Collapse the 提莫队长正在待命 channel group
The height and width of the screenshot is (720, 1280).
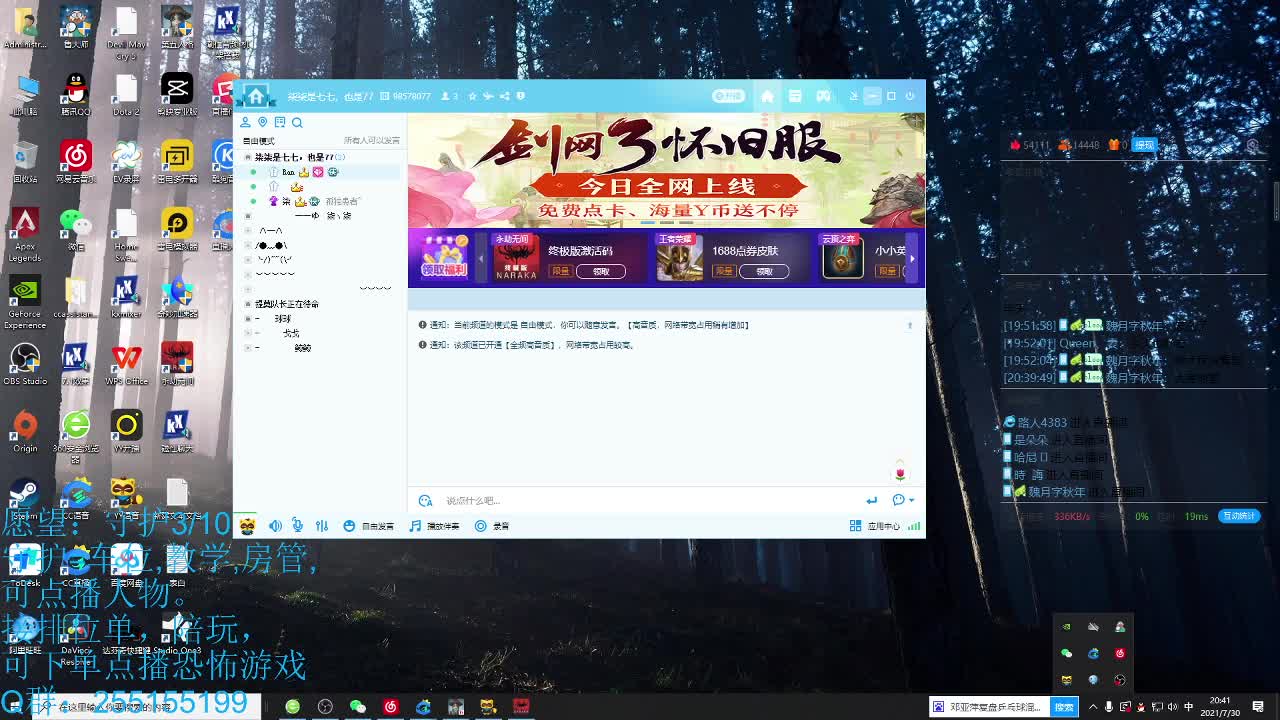tap(248, 304)
